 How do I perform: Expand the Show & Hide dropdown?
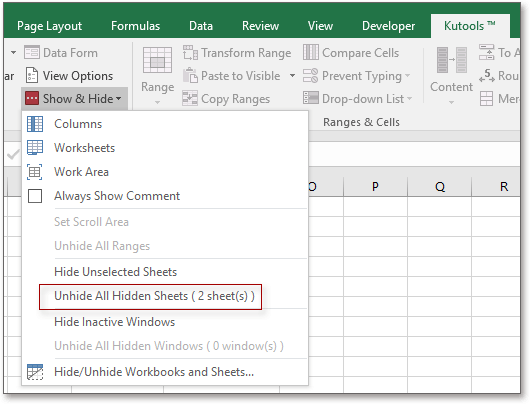(x=74, y=99)
